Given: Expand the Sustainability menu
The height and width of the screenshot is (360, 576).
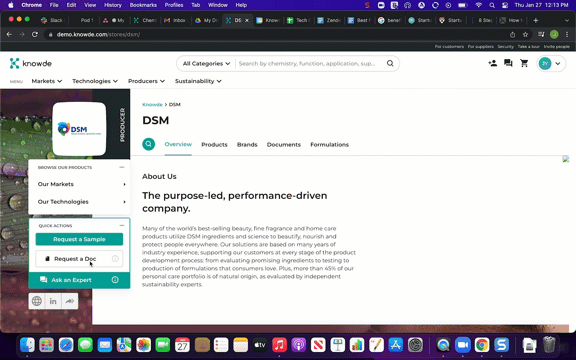Looking at the screenshot, I should click(x=198, y=81).
